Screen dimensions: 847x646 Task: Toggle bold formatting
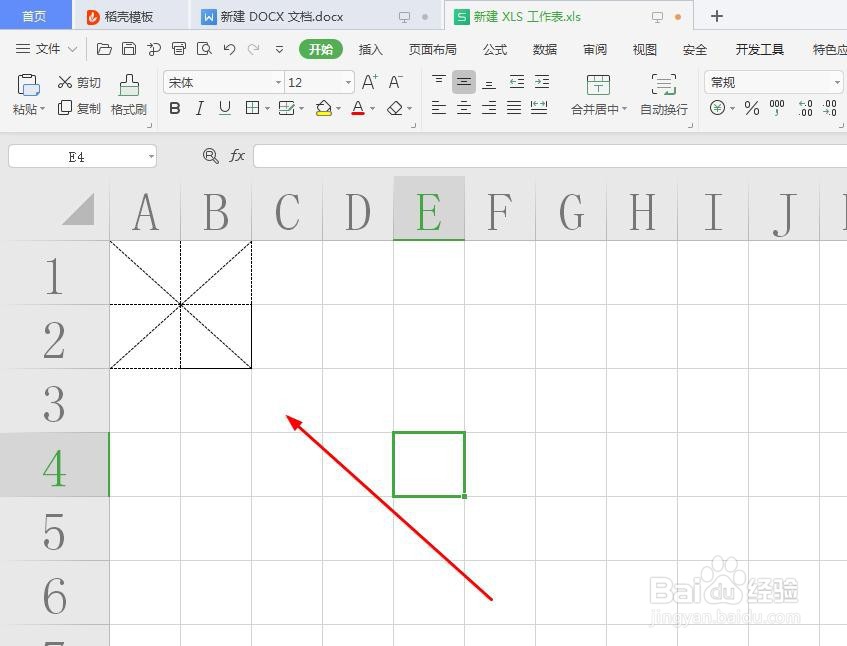[174, 108]
